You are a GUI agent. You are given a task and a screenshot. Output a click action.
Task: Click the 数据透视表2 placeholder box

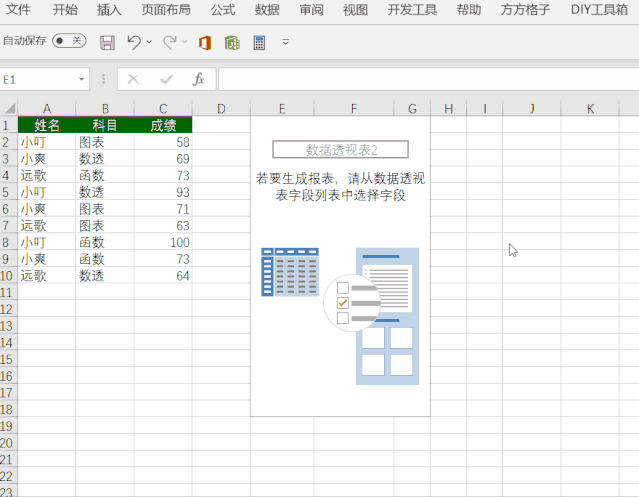(340, 150)
